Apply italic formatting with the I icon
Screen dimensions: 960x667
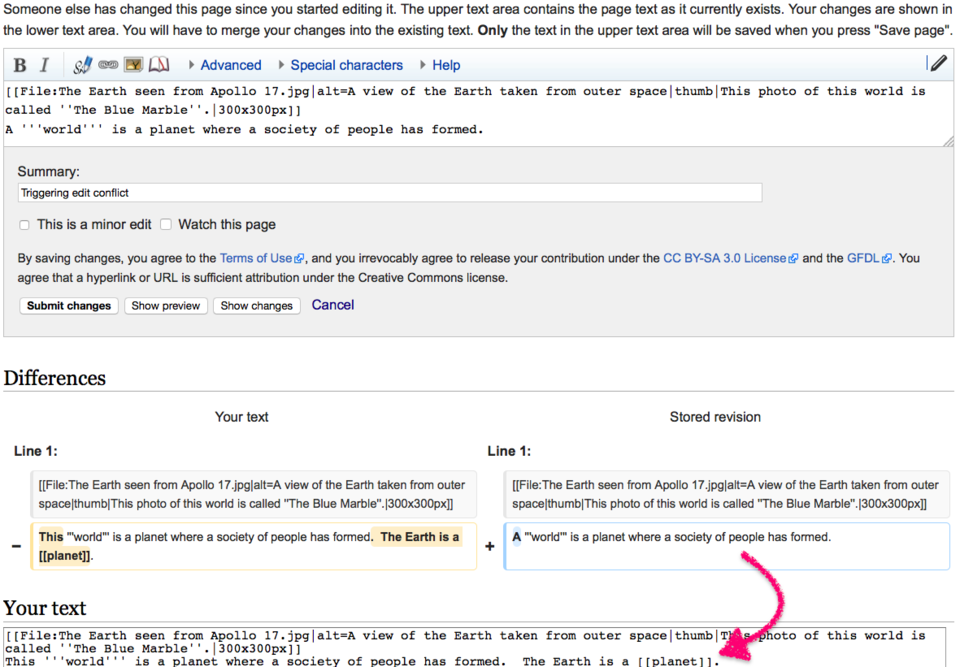coord(44,65)
